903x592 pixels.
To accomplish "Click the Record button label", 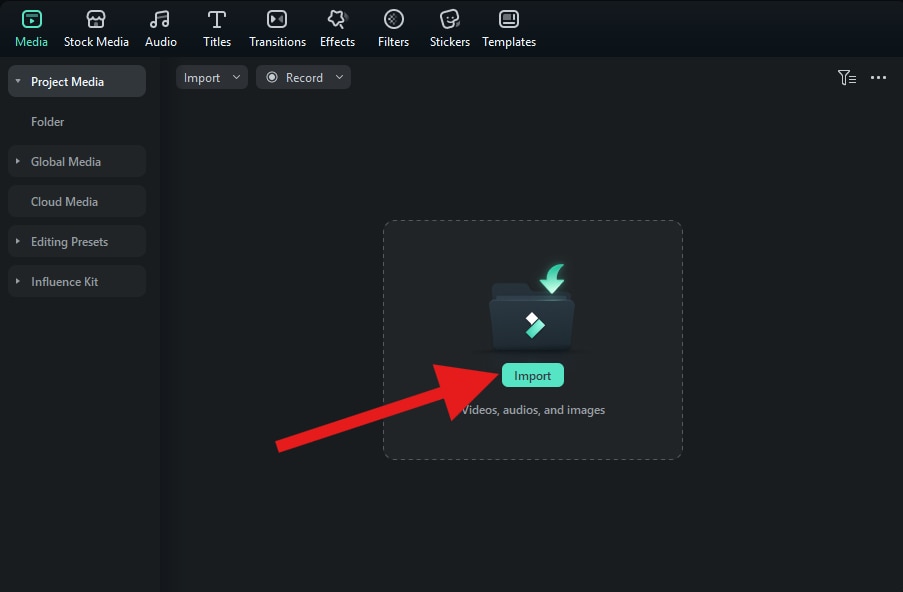I will click(x=304, y=78).
